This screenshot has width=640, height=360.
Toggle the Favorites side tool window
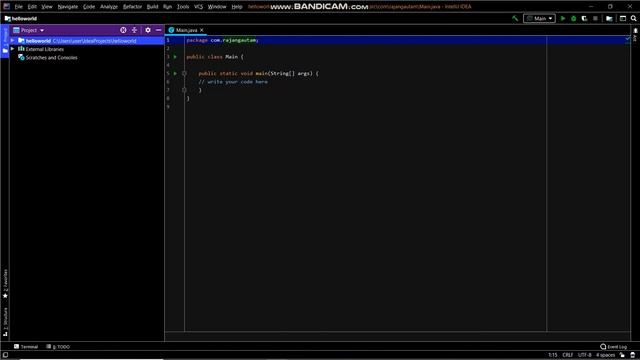click(x=5, y=283)
